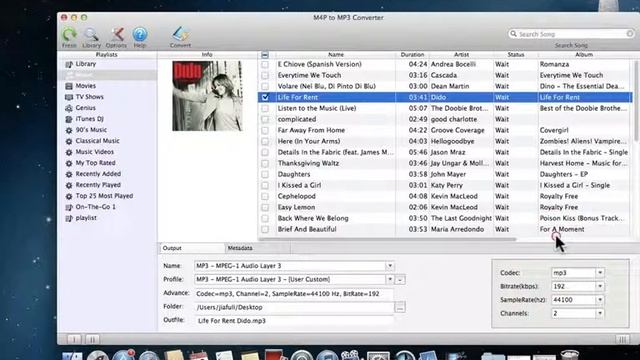Image resolution: width=640 pixels, height=360 pixels.
Task: Open the Codec dropdown
Action: (x=600, y=273)
